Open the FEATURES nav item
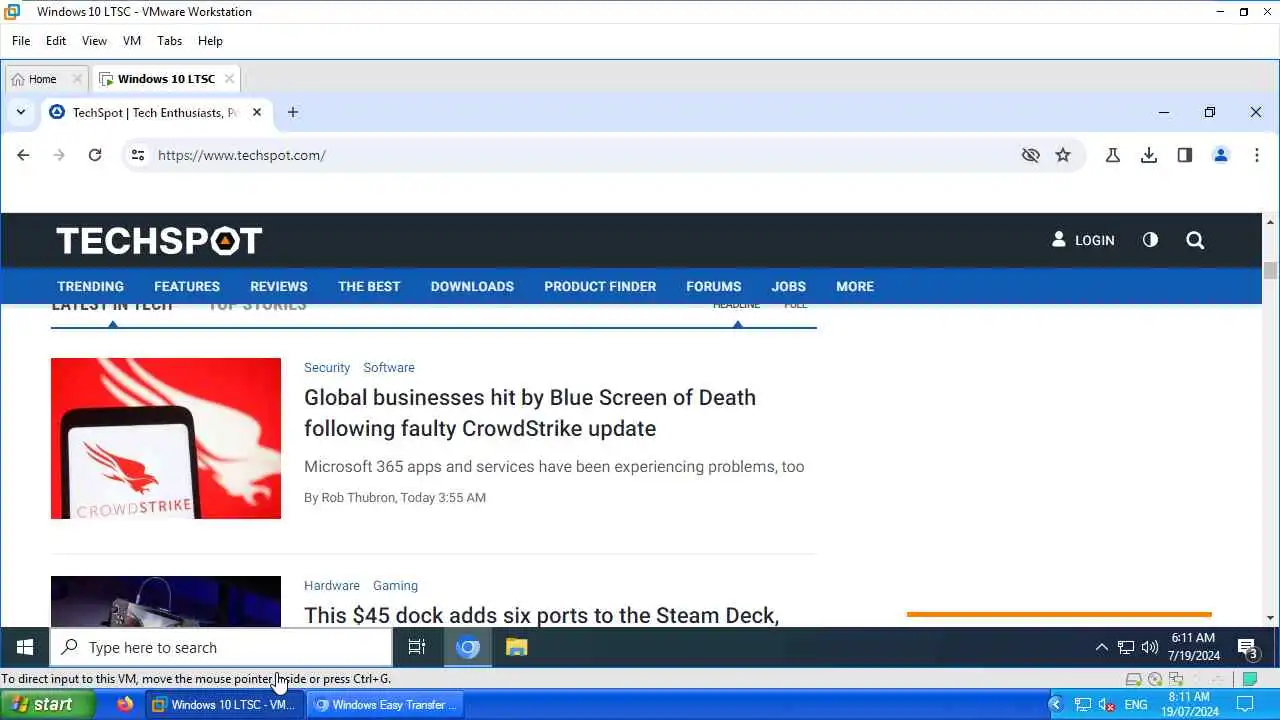The width and height of the screenshot is (1280, 720). point(187,286)
